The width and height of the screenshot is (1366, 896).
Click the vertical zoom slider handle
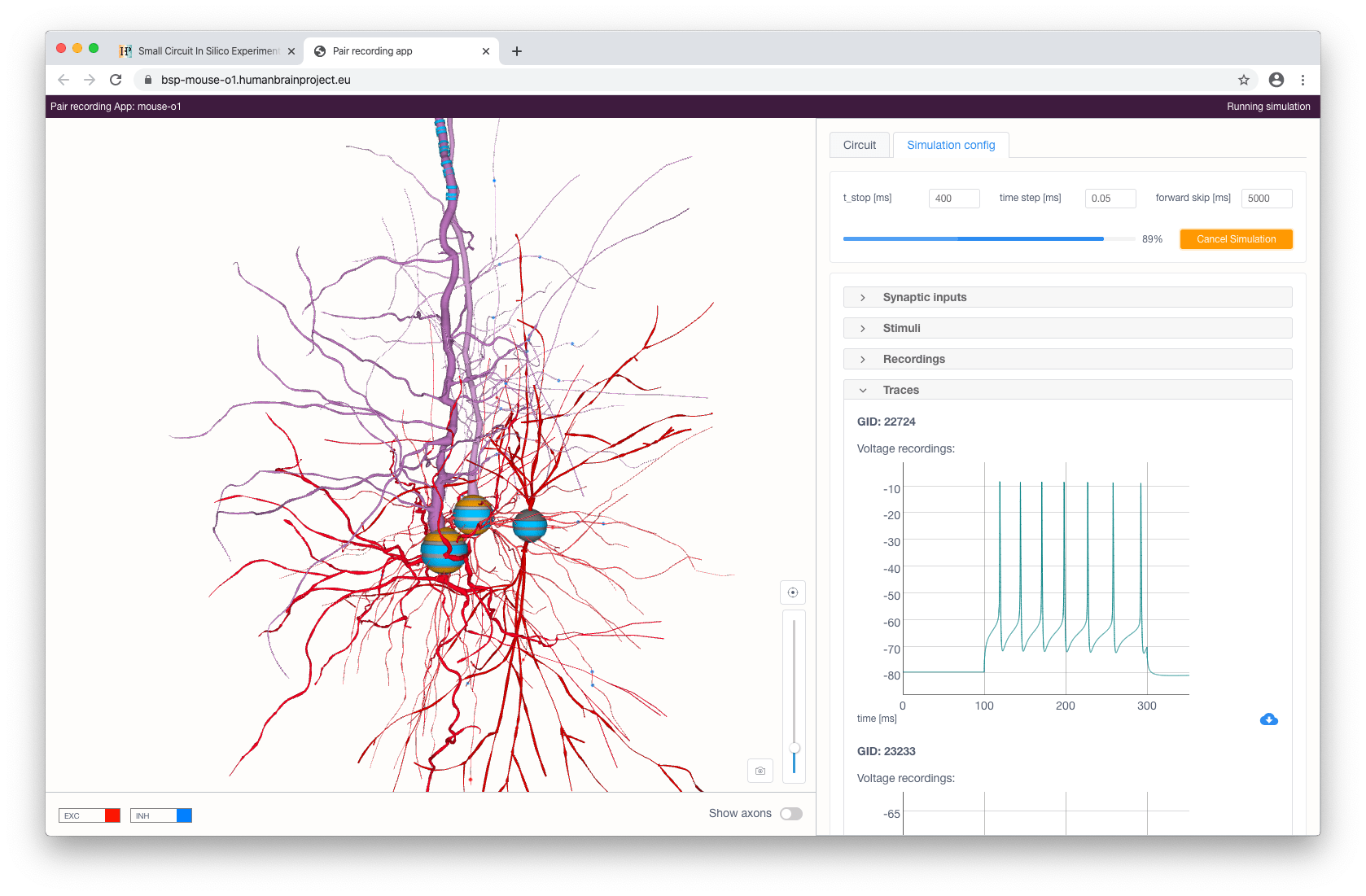click(795, 748)
